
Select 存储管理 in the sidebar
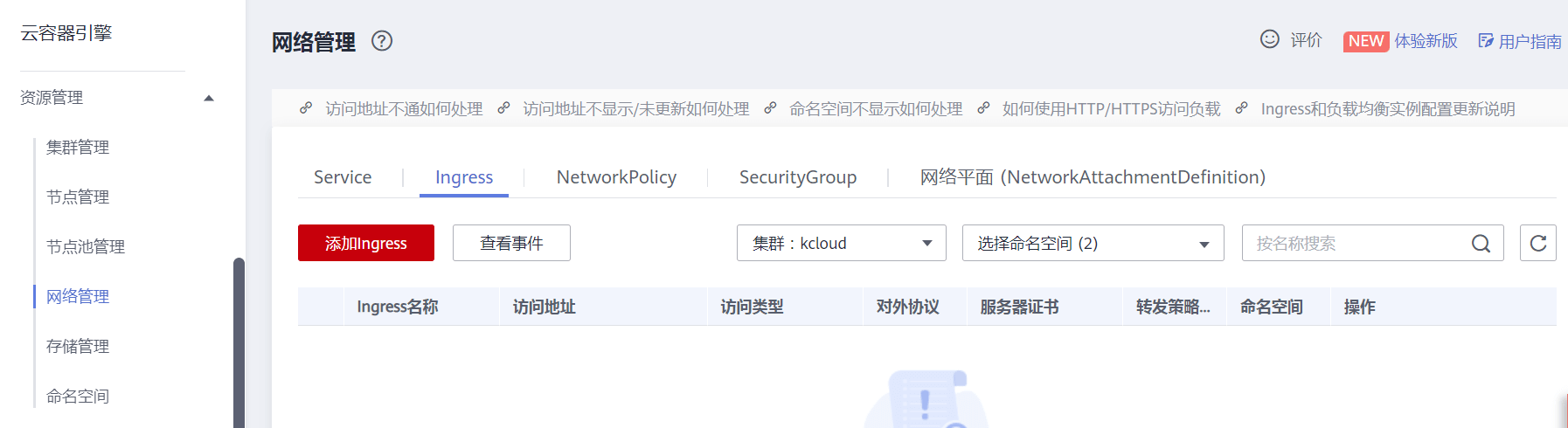click(x=78, y=347)
